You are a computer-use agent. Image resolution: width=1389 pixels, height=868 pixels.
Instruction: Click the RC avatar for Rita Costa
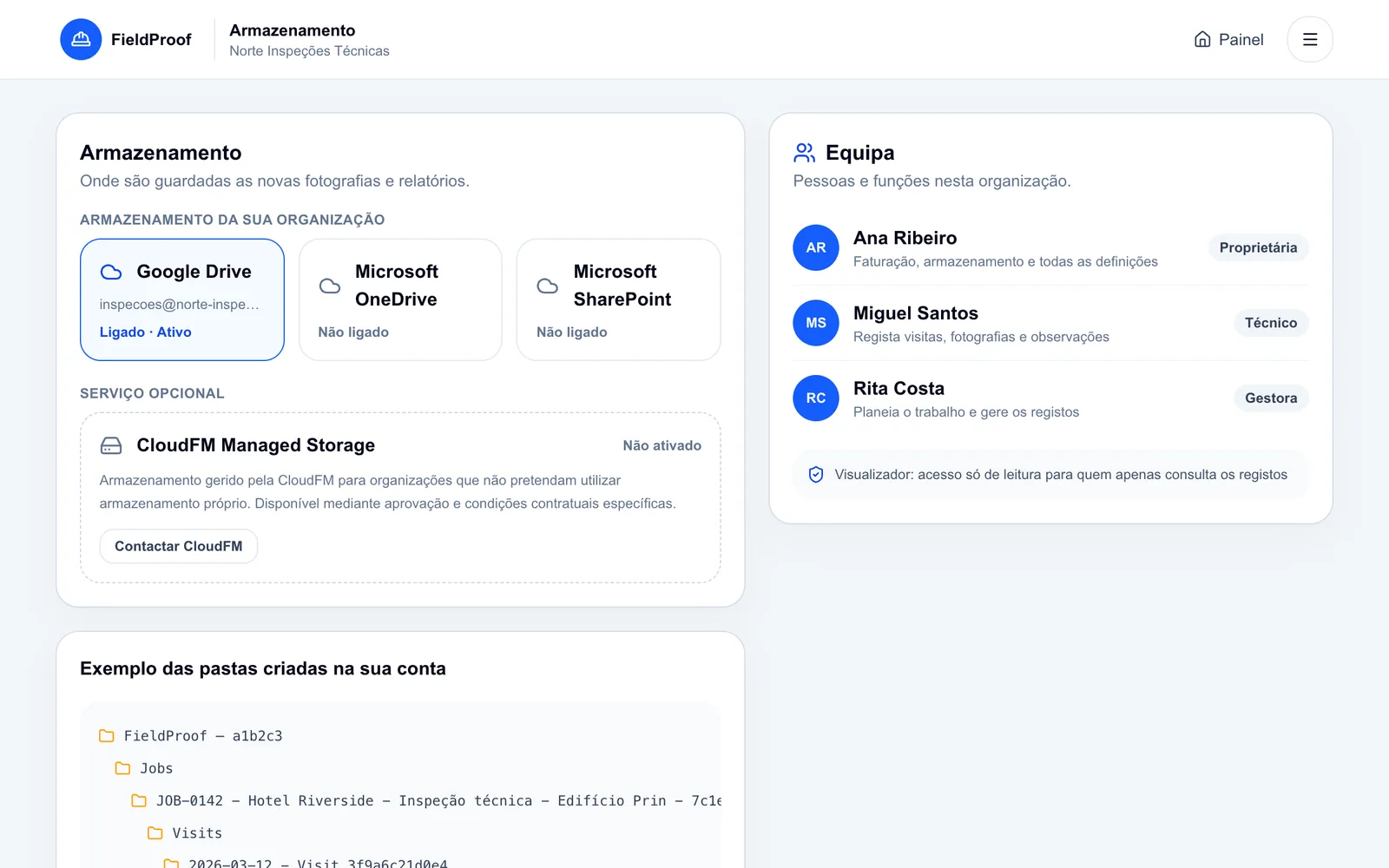pos(816,398)
